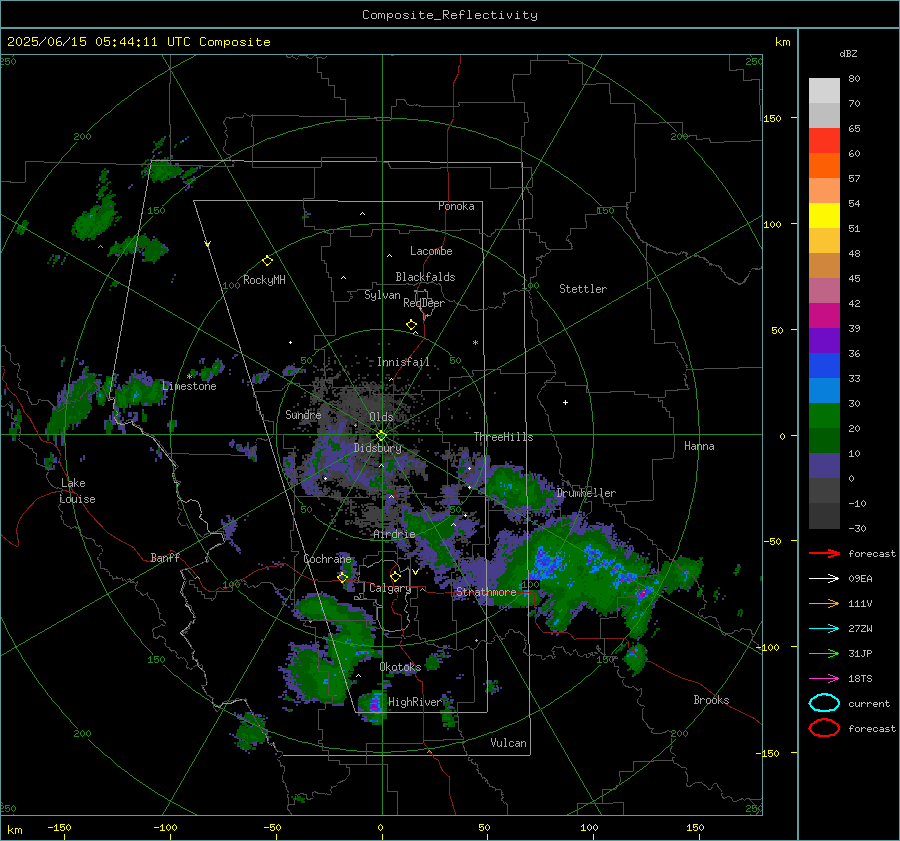900x841 pixels.
Task: Click the Hanna city label
Action: point(699,446)
